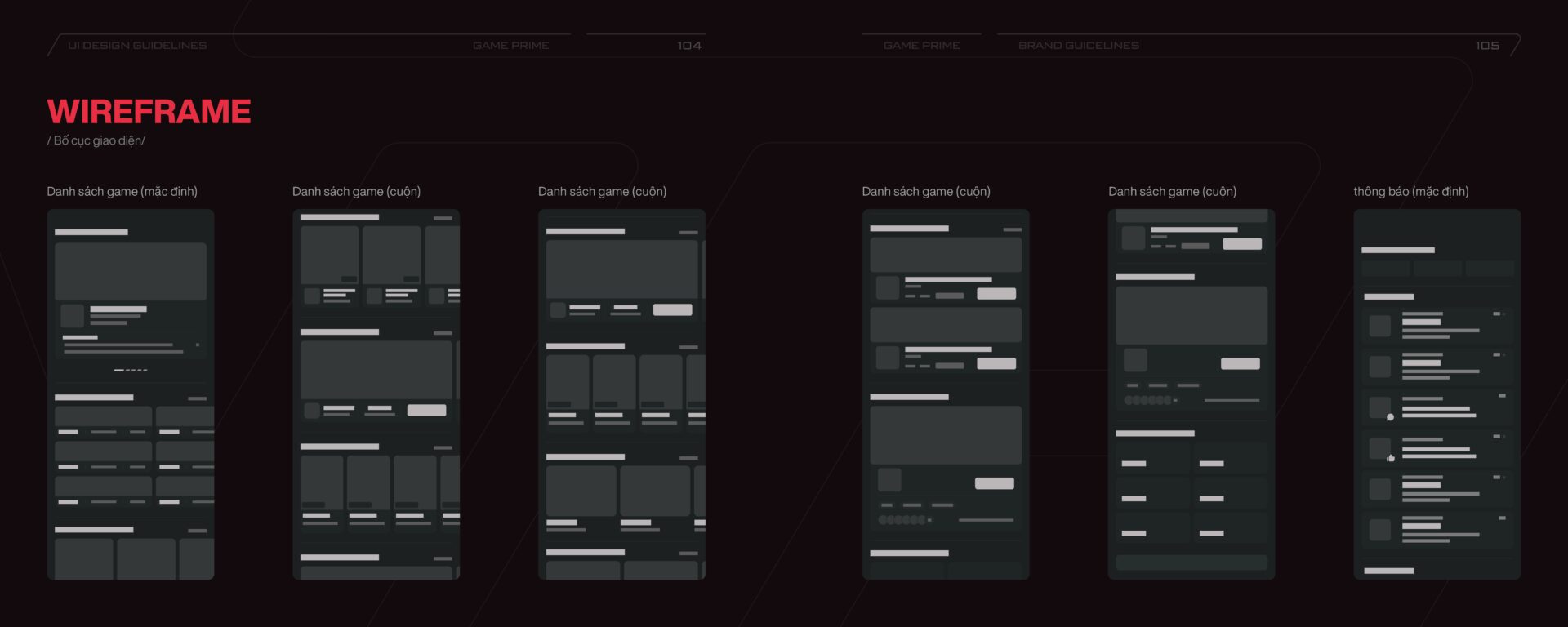1568x627 pixels.
Task: Click page number 104
Action: pos(689,46)
